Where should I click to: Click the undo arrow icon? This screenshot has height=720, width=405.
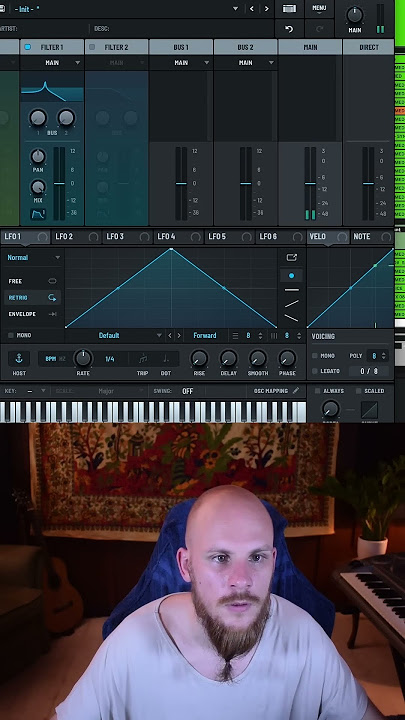289,29
